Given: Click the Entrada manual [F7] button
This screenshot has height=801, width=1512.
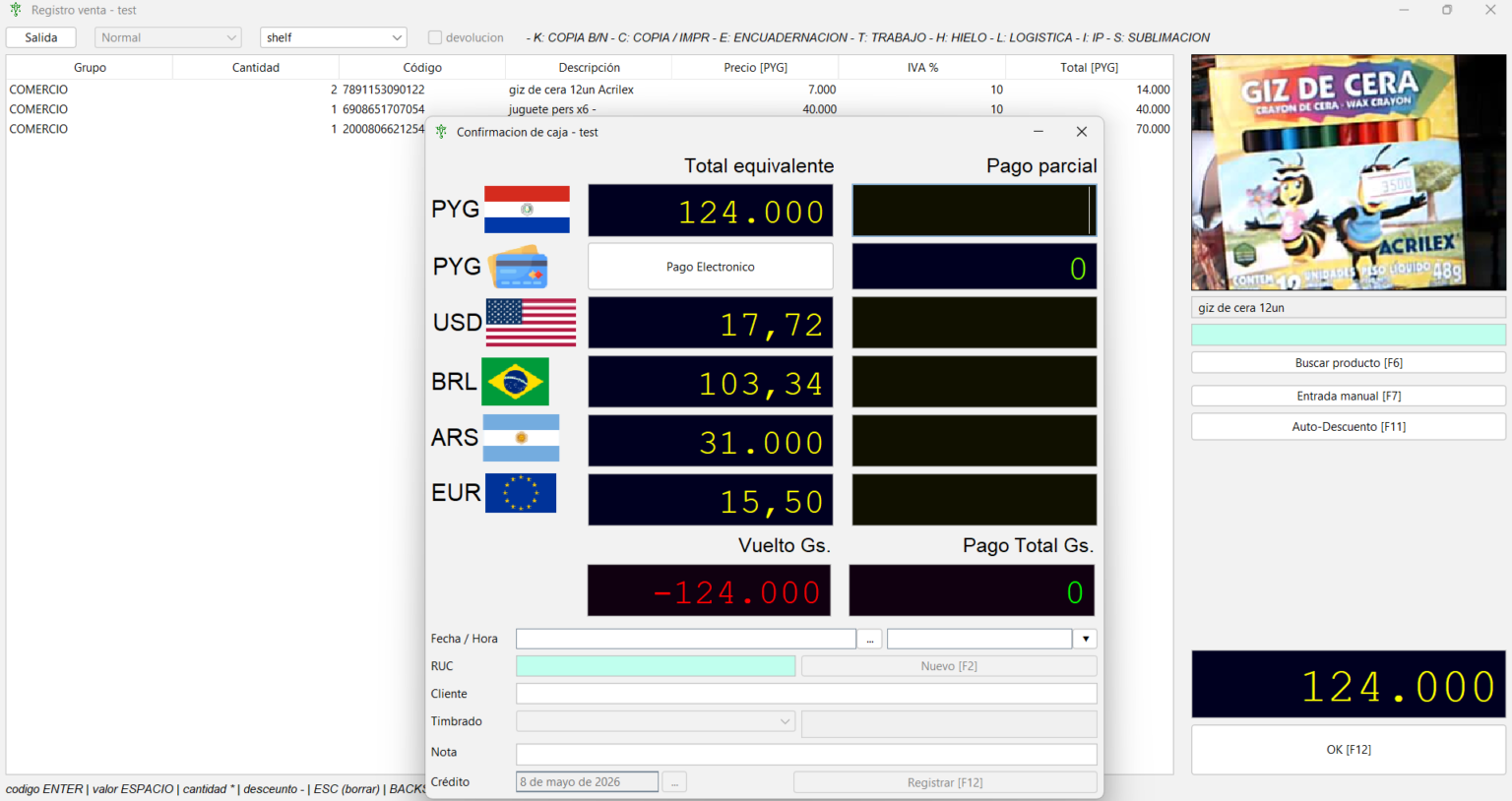Looking at the screenshot, I should (1348, 396).
